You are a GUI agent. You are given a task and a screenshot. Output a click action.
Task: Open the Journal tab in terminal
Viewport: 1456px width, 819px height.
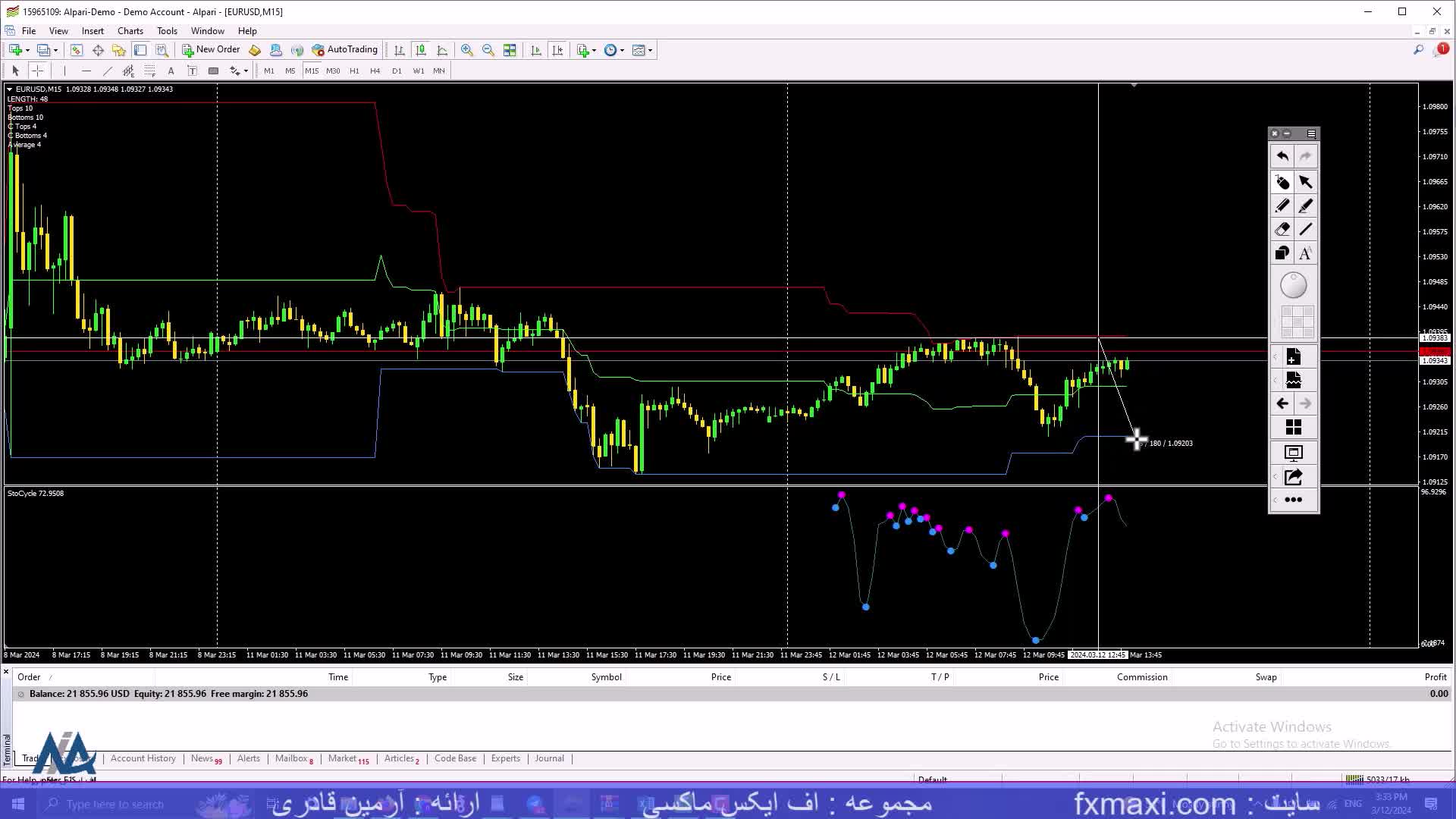[549, 758]
